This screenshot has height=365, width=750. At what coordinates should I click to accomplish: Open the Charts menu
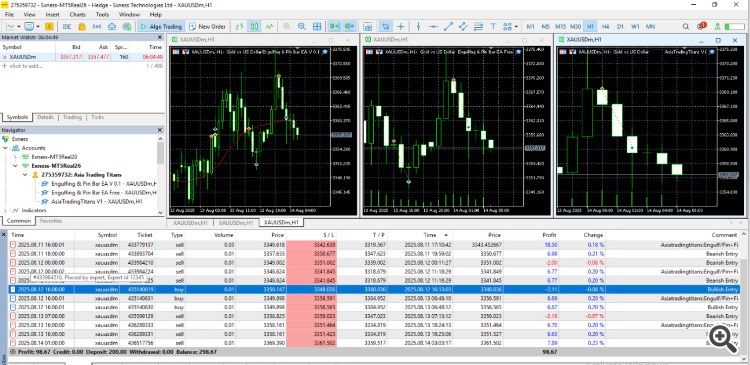[77, 14]
